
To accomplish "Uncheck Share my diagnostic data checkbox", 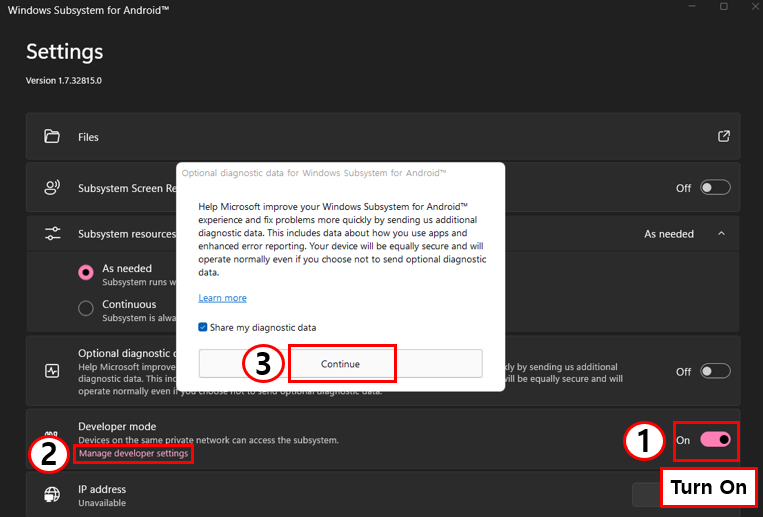I will [x=202, y=327].
